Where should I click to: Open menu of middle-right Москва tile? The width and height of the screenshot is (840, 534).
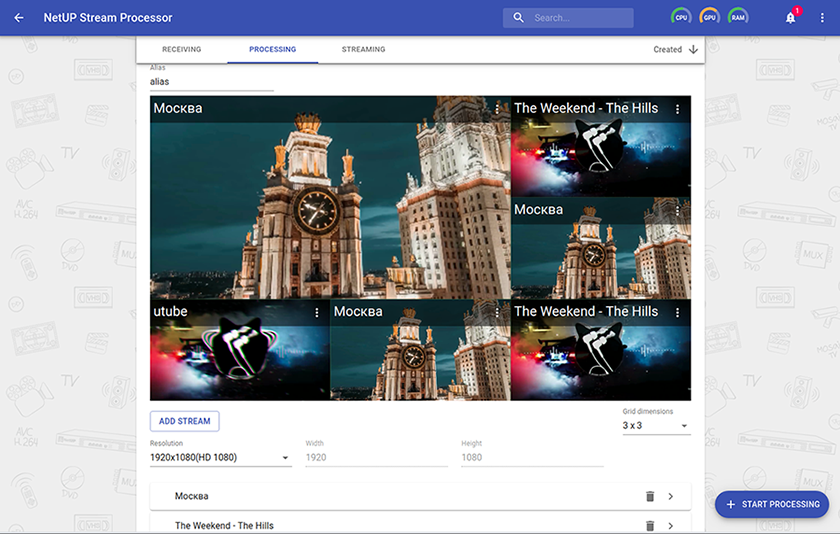point(677,210)
